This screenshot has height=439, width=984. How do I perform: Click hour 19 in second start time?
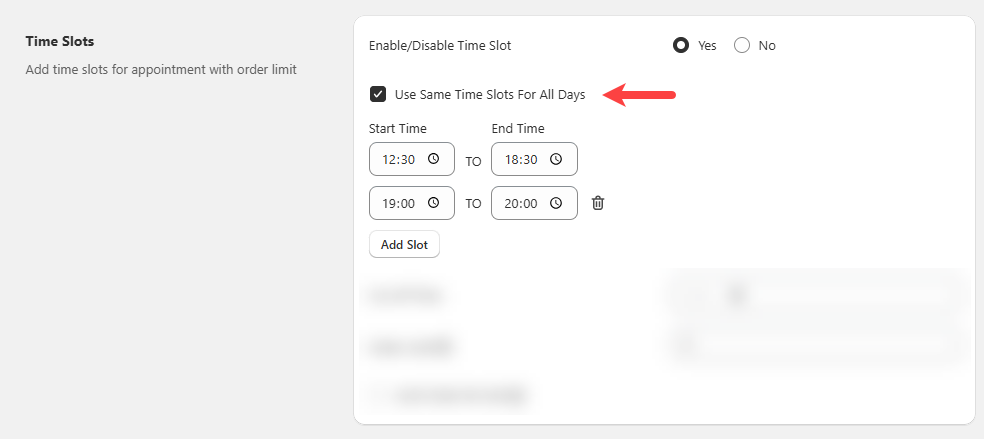[x=389, y=203]
